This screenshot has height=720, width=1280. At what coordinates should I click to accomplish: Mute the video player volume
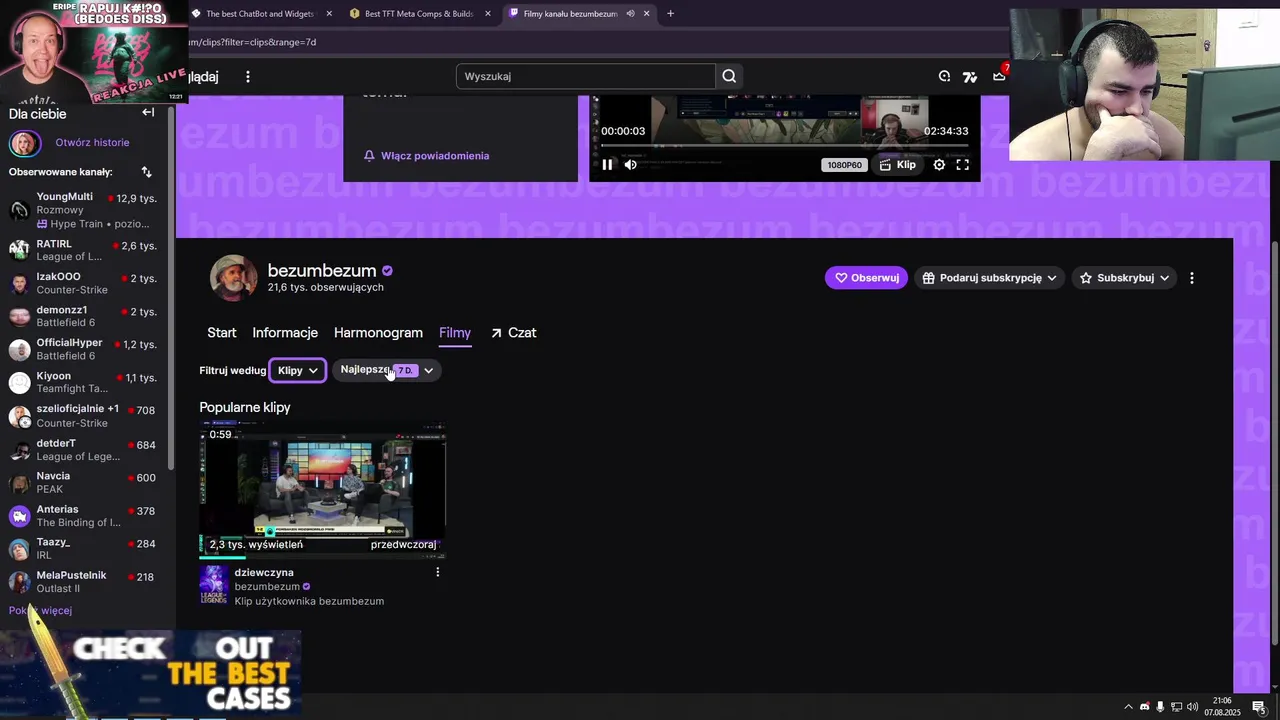click(x=631, y=165)
